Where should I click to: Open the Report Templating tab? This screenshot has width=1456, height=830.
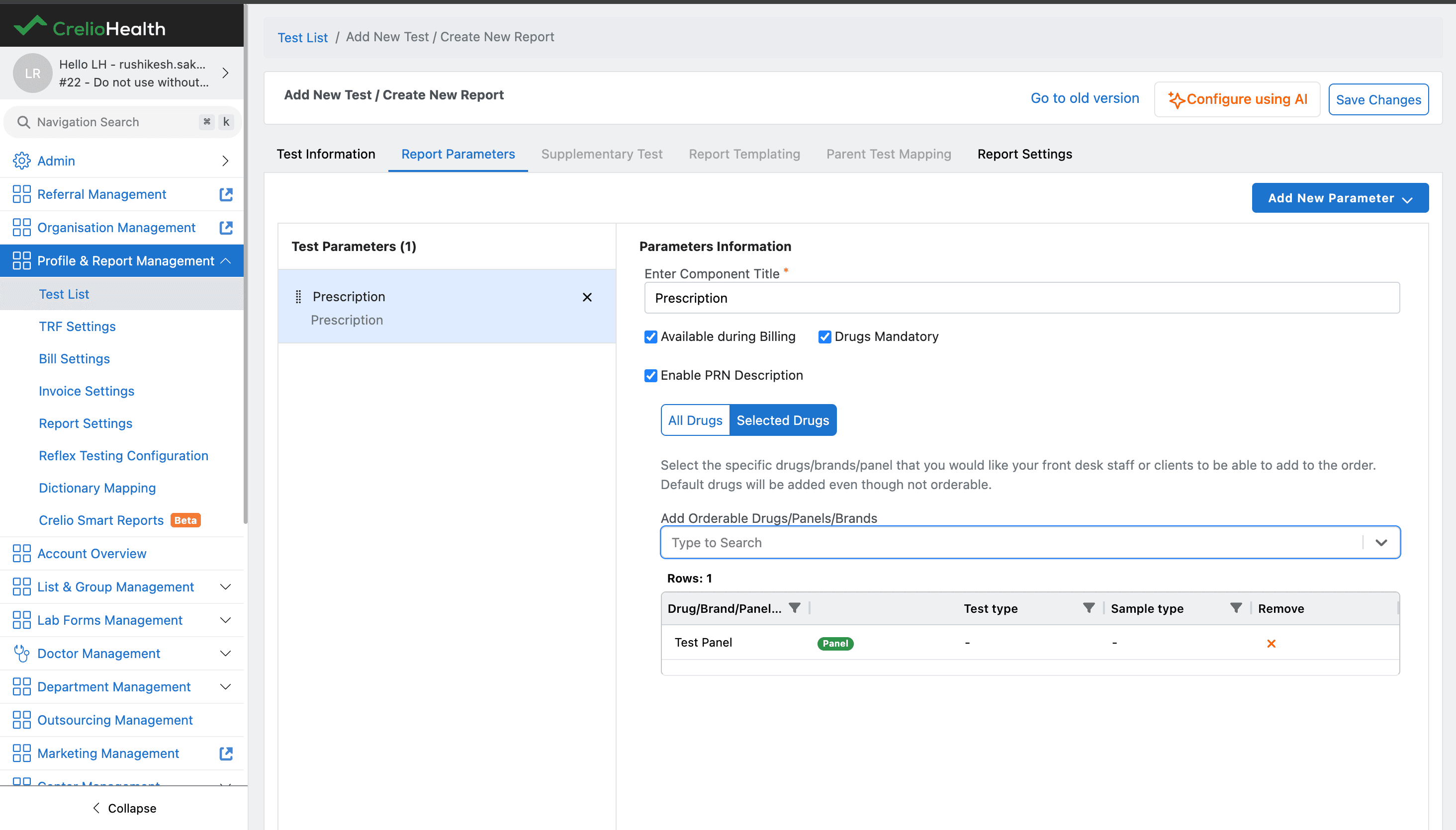[744, 154]
